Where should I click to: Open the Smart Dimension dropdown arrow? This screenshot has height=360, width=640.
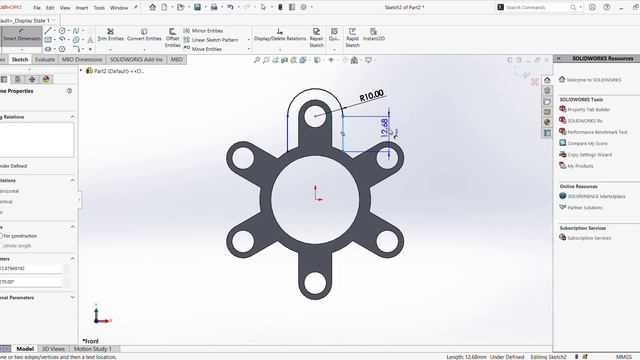pyautogui.click(x=22, y=50)
